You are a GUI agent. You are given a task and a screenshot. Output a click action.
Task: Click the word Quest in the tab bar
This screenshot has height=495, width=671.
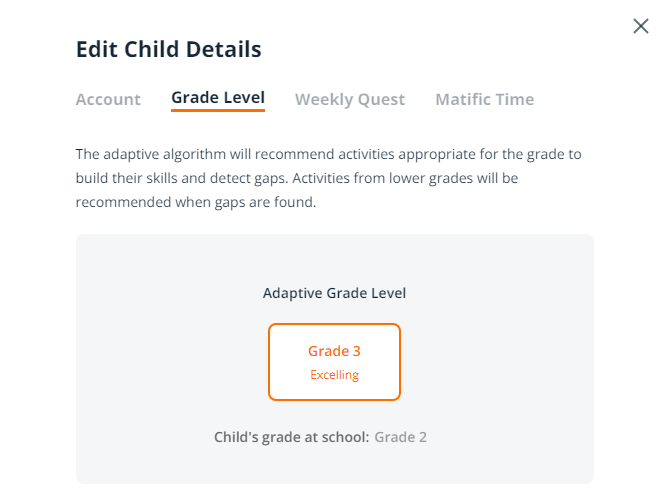coord(381,100)
